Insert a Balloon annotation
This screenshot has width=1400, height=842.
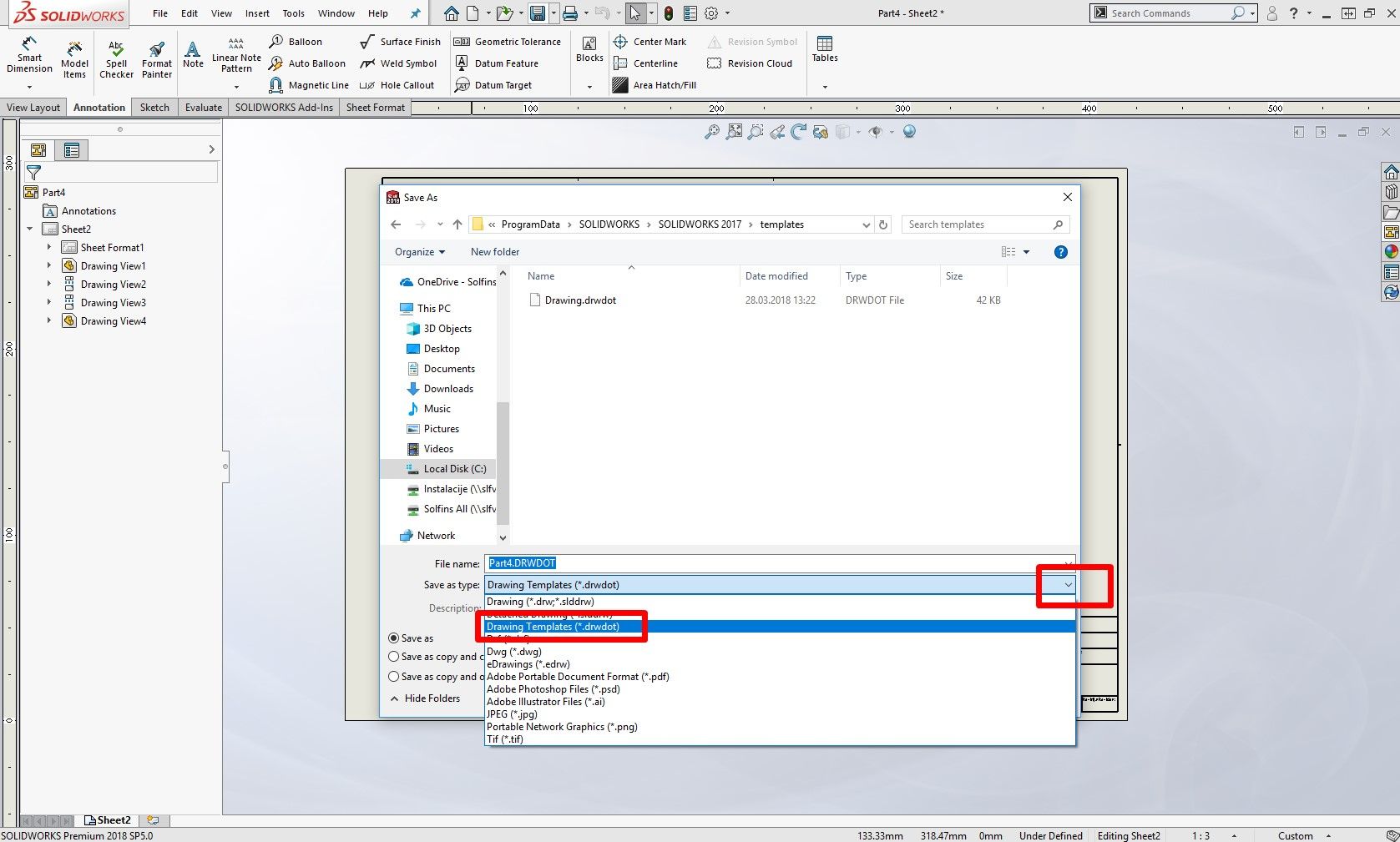pyautogui.click(x=296, y=42)
